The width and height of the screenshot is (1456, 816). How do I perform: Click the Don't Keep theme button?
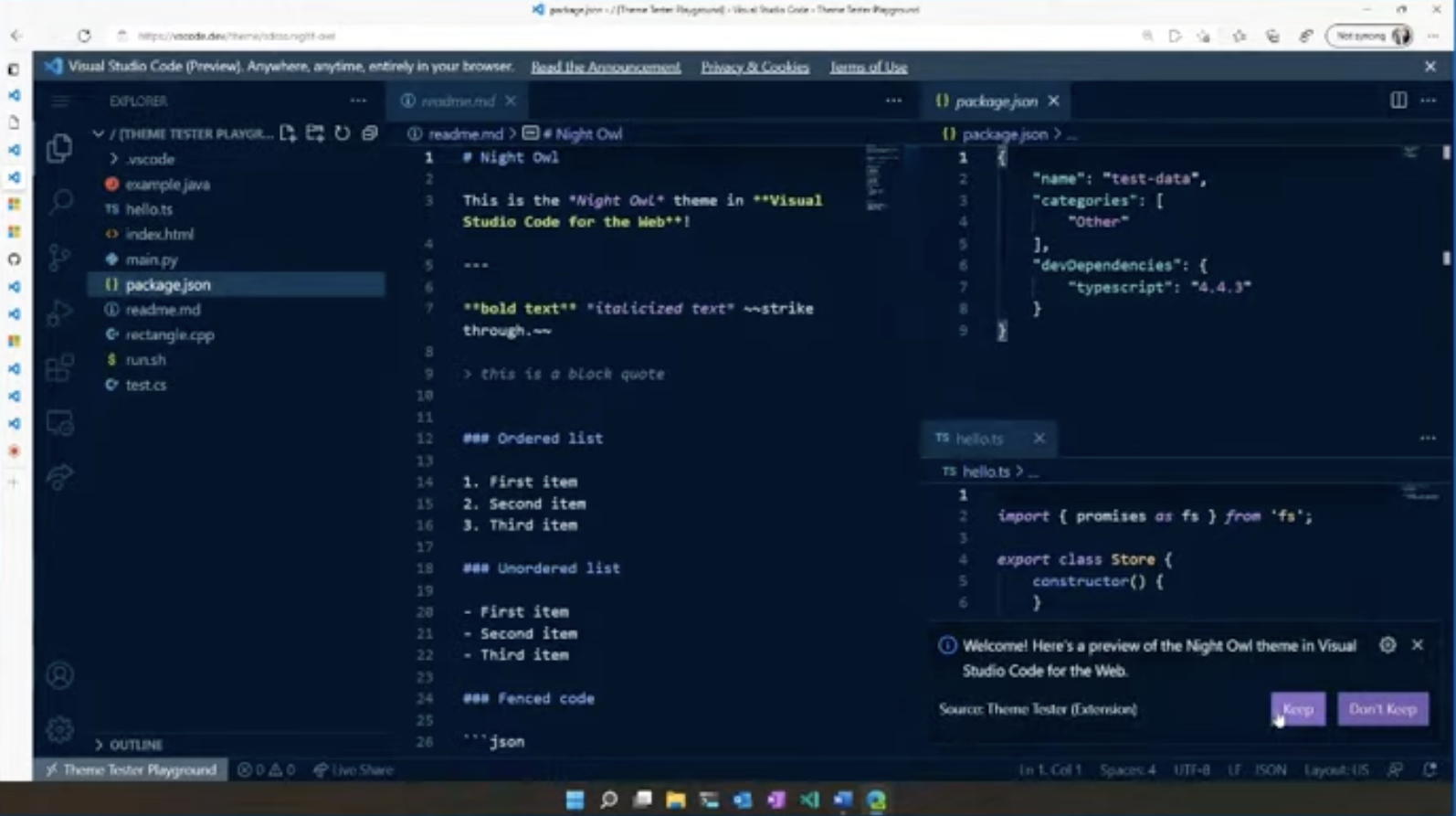pyautogui.click(x=1383, y=709)
